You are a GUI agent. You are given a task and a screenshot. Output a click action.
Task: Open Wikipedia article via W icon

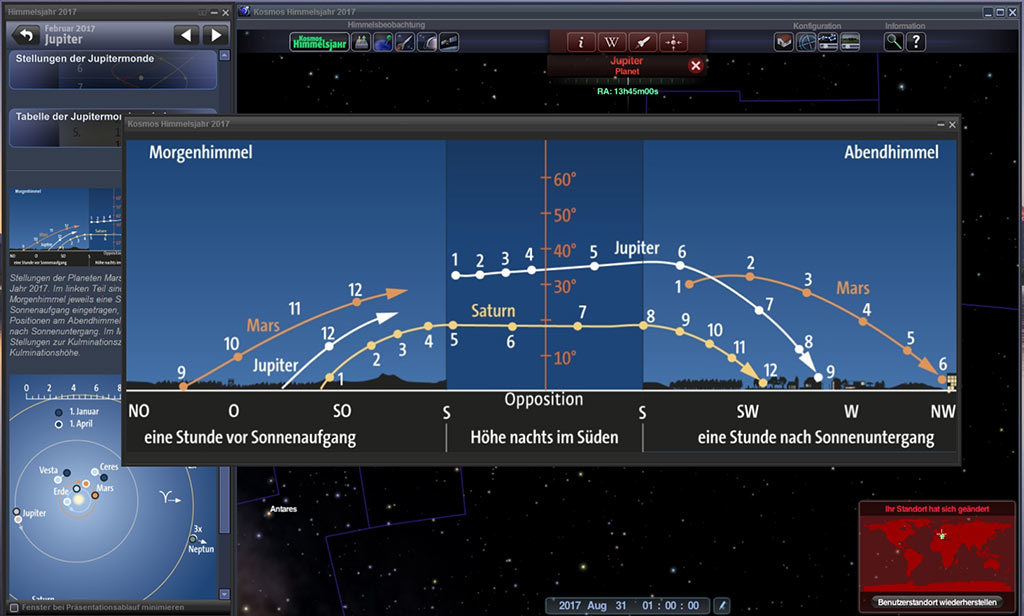(x=611, y=42)
